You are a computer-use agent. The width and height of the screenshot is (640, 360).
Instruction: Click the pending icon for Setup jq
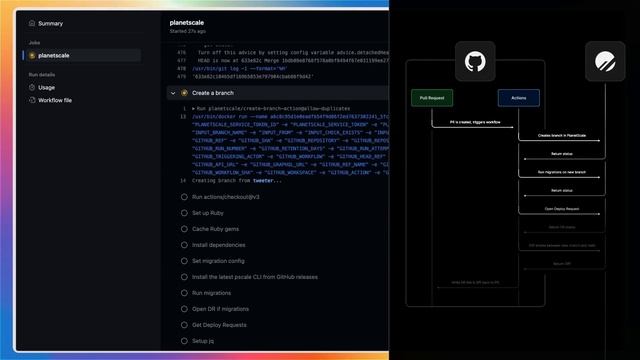pos(184,341)
